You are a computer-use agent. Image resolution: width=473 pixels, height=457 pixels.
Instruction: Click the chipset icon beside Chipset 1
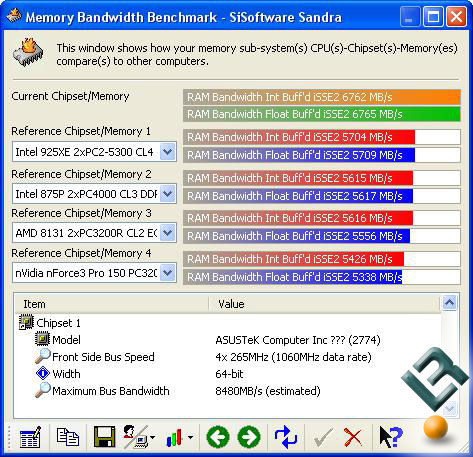click(26, 322)
